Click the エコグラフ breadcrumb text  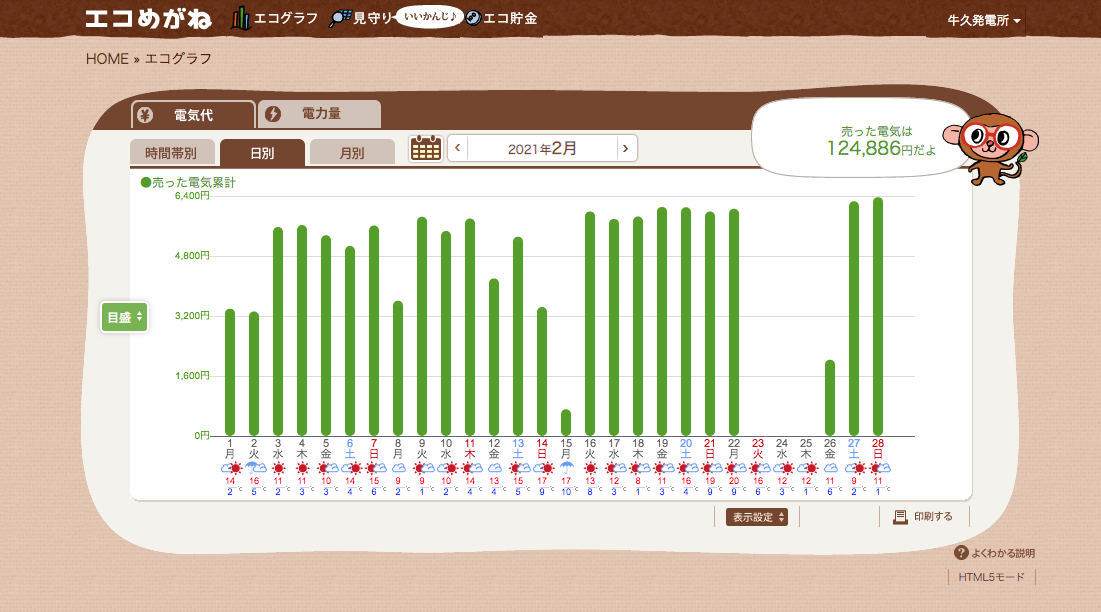178,59
